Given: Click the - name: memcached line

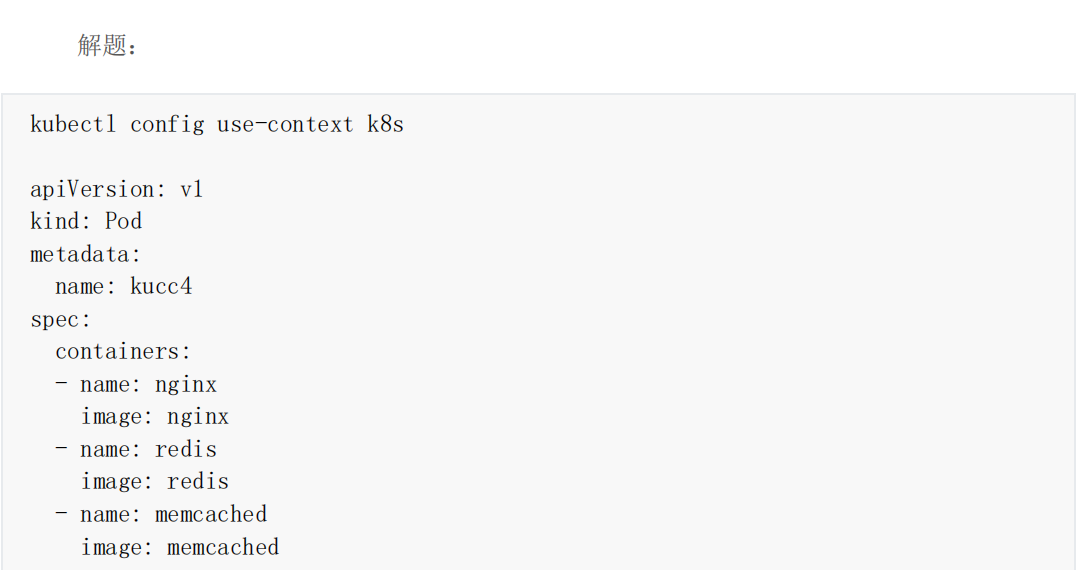Looking at the screenshot, I should pos(161,514).
